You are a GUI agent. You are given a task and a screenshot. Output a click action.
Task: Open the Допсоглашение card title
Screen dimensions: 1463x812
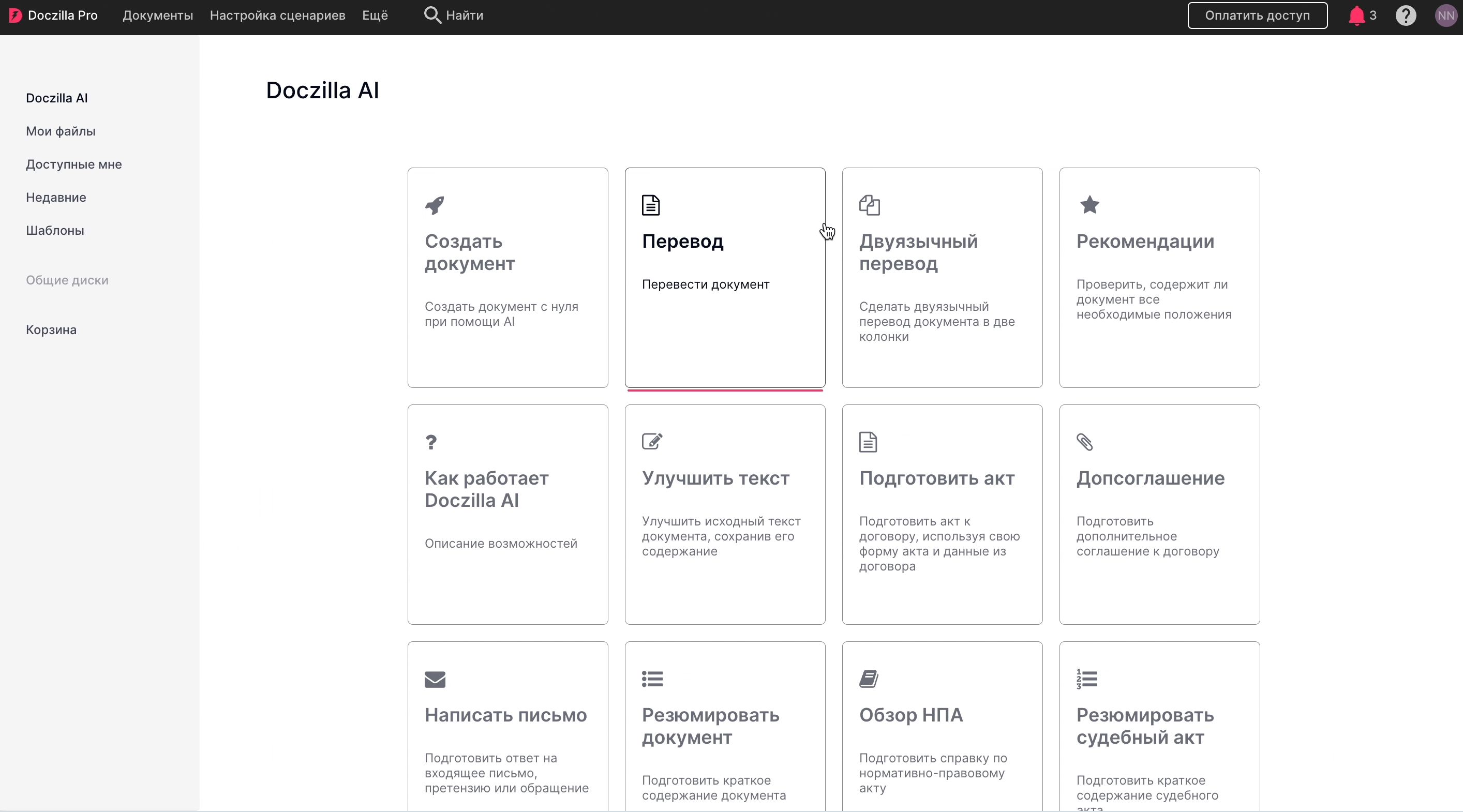[1151, 478]
